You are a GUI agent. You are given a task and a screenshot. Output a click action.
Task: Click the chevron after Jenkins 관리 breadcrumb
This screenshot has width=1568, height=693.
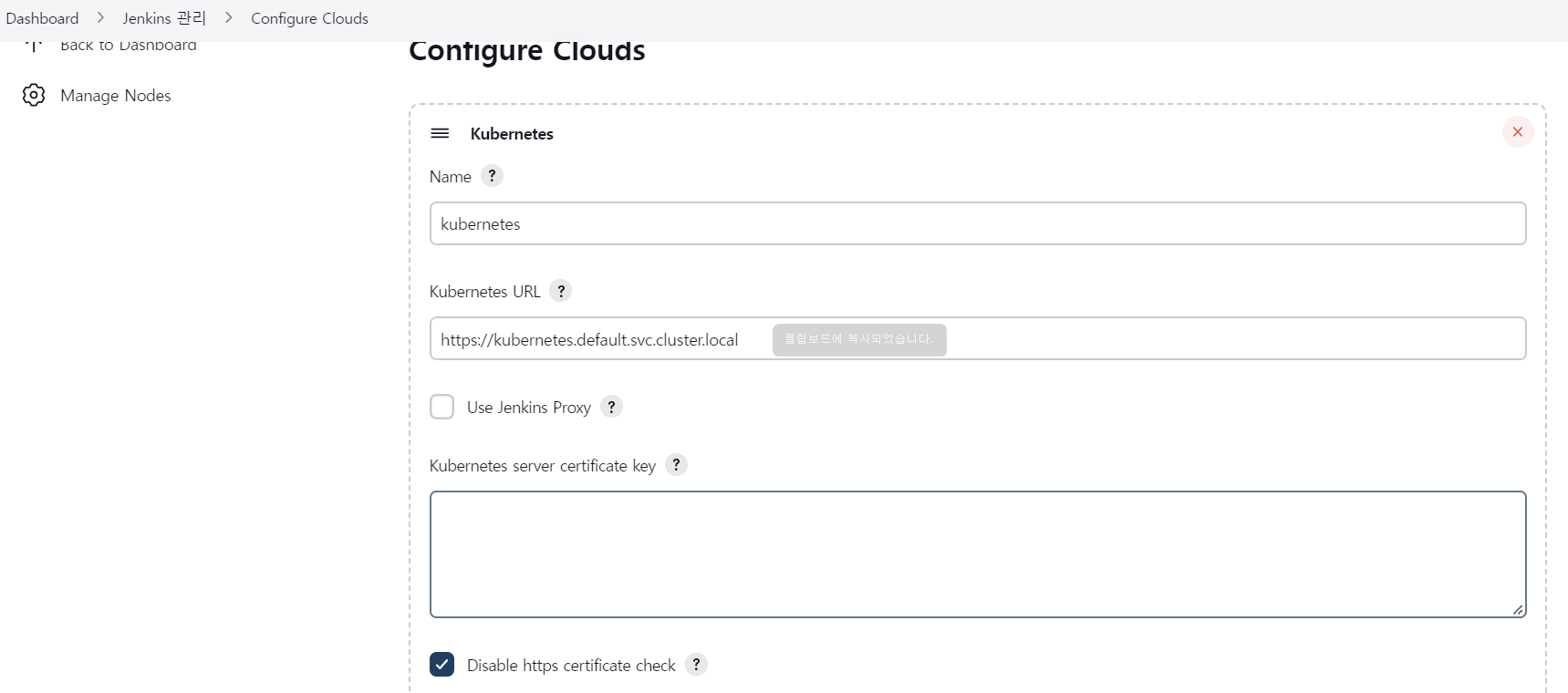(229, 18)
